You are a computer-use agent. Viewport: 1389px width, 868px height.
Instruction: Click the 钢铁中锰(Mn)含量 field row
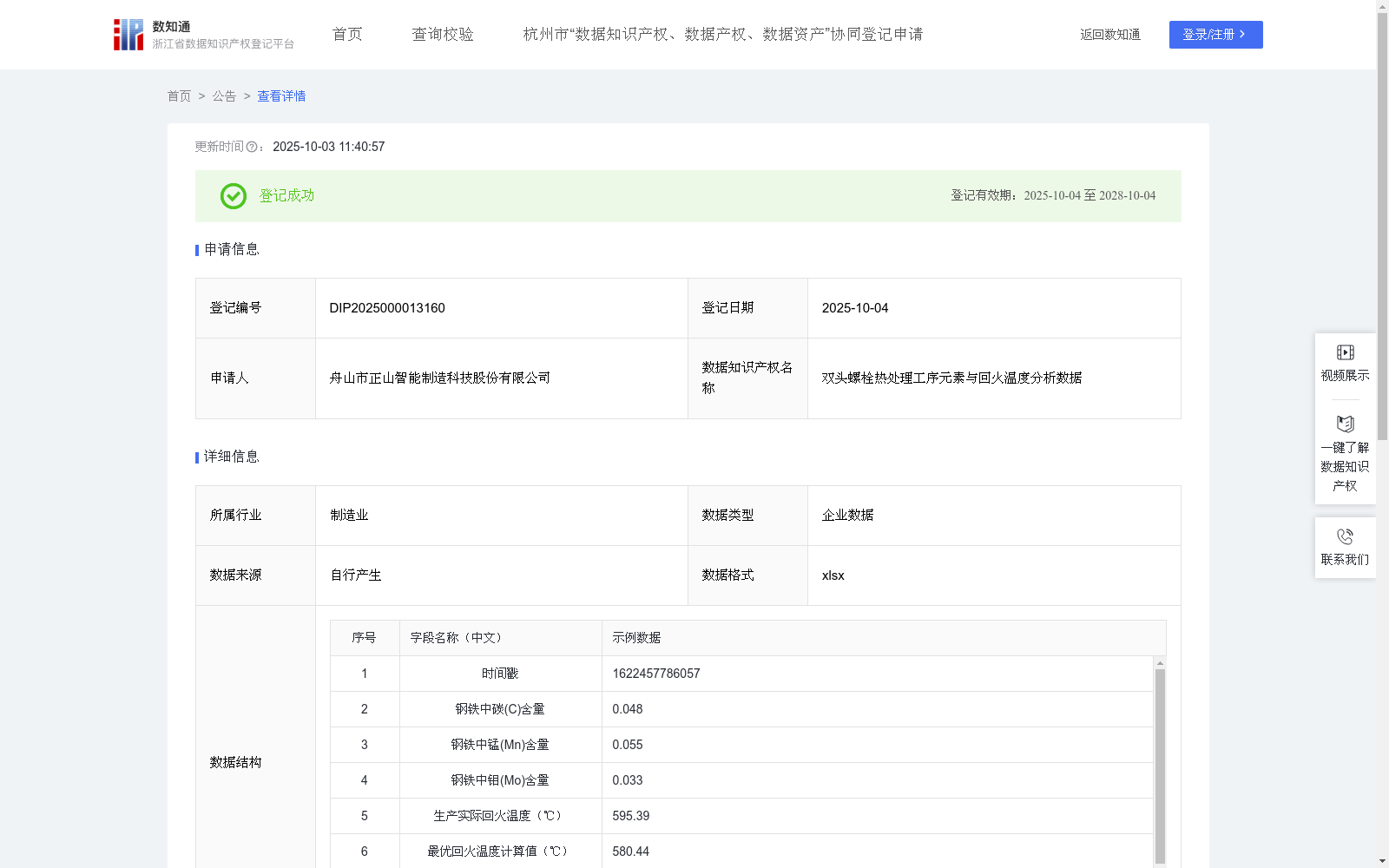pos(741,745)
